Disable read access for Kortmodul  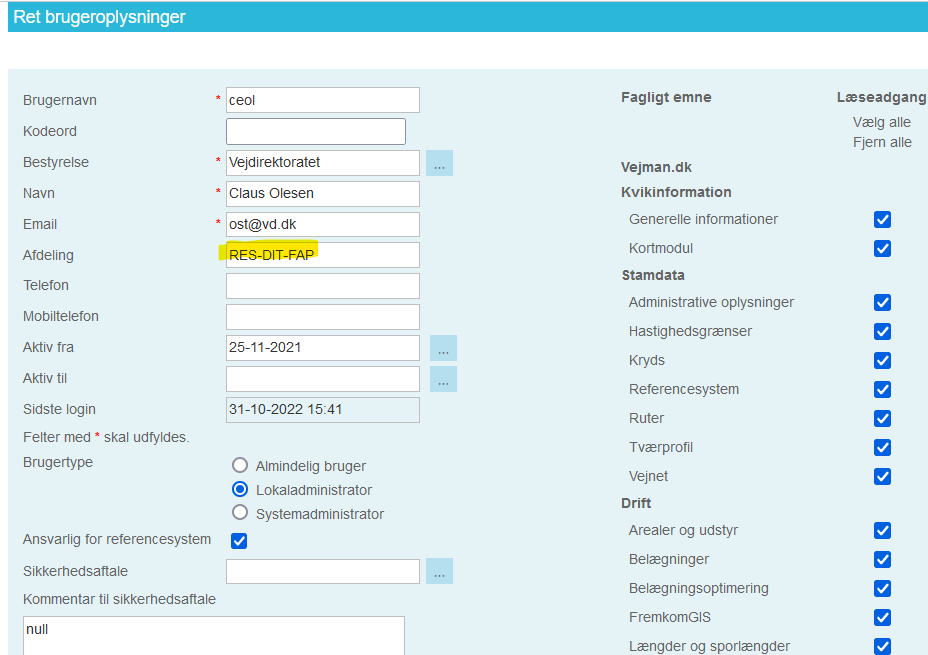(882, 248)
